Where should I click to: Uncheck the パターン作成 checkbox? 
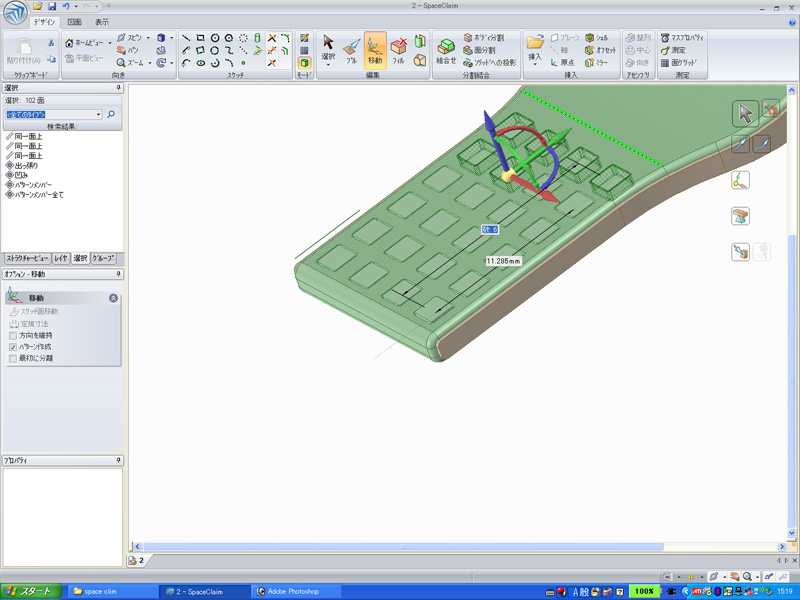[13, 347]
